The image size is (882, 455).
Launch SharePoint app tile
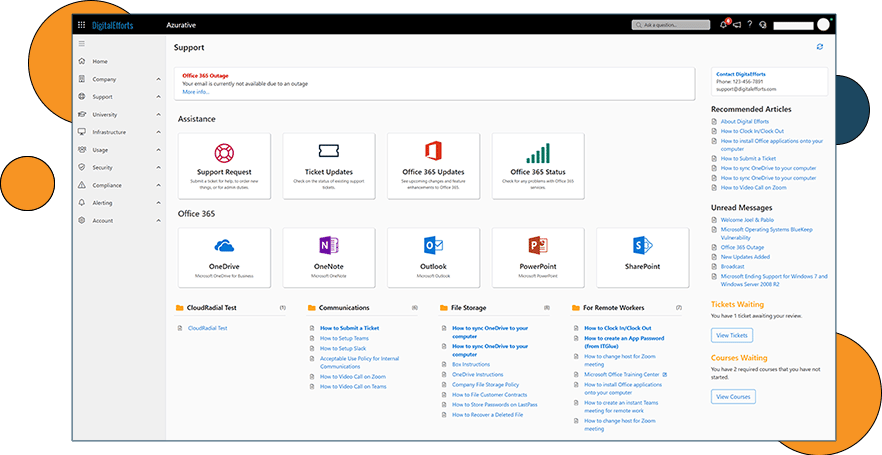tap(642, 258)
